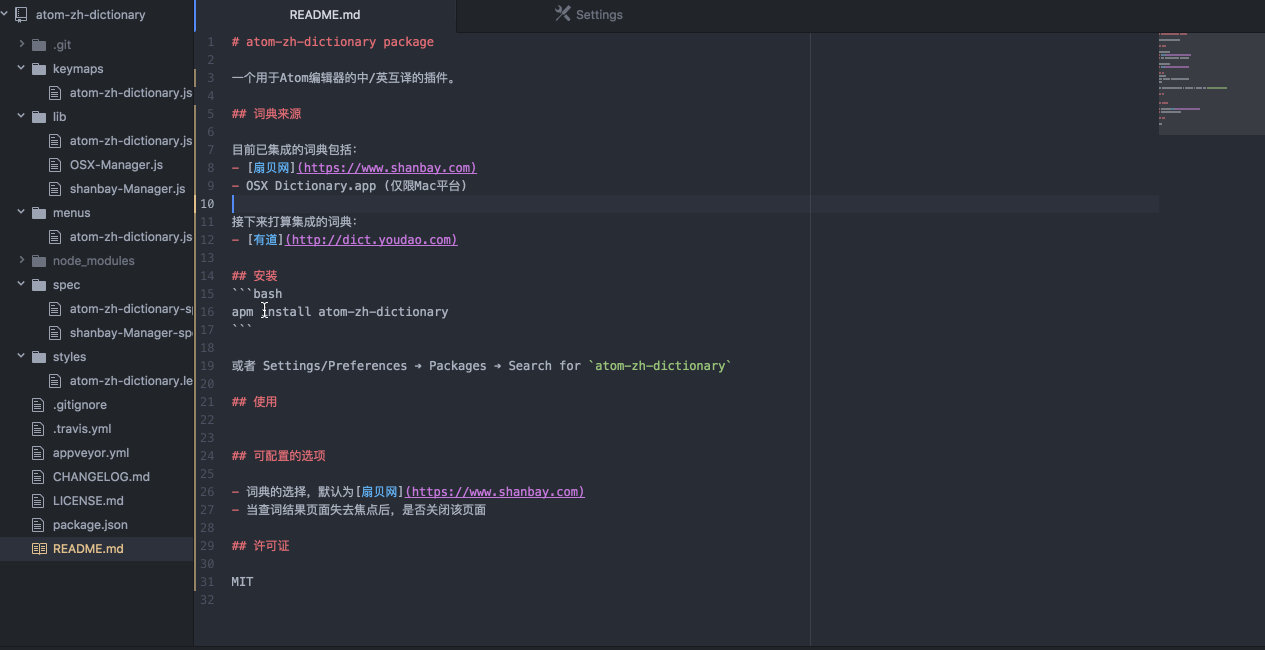1265x650 pixels.
Task: Open the shanbay.com link on line 26
Action: tap(495, 492)
